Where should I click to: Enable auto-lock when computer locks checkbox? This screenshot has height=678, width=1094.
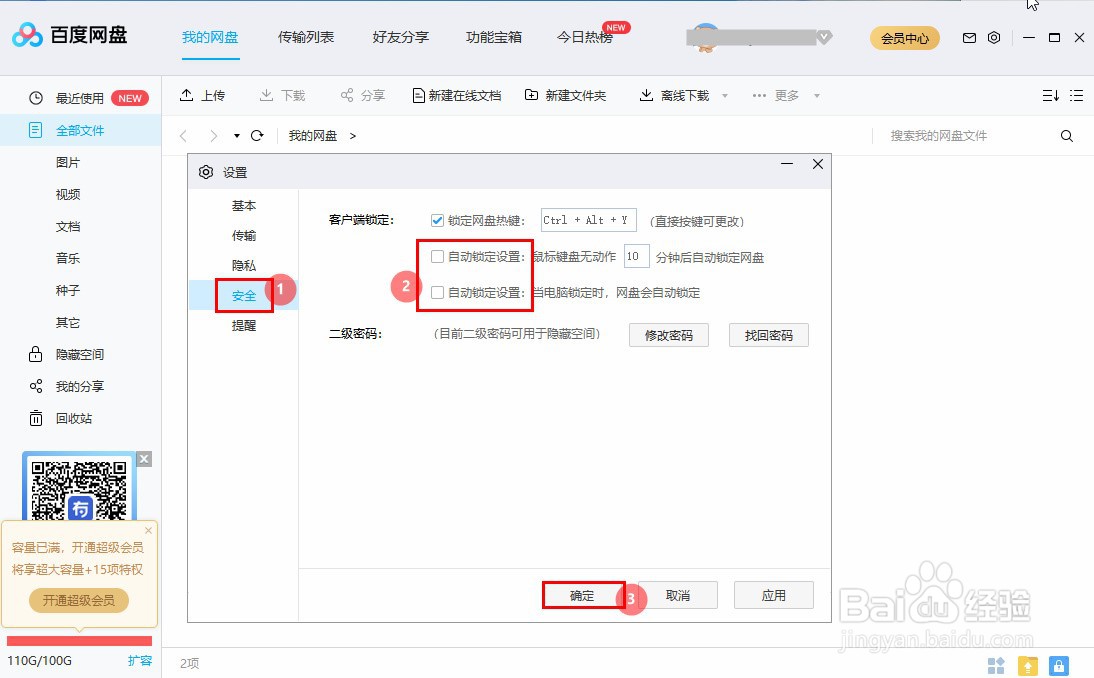[x=437, y=291]
